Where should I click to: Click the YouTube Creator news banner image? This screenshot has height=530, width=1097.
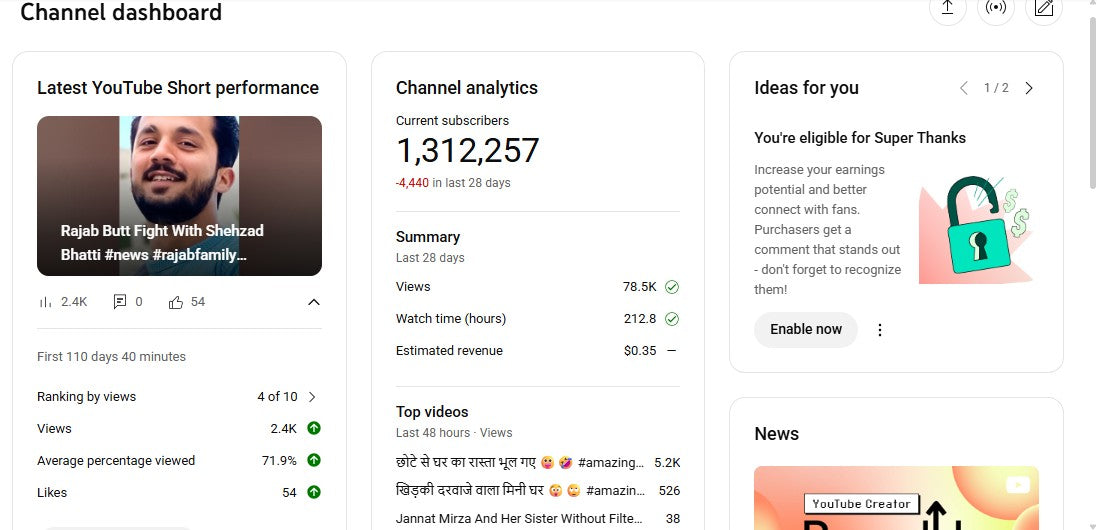[x=895, y=498]
